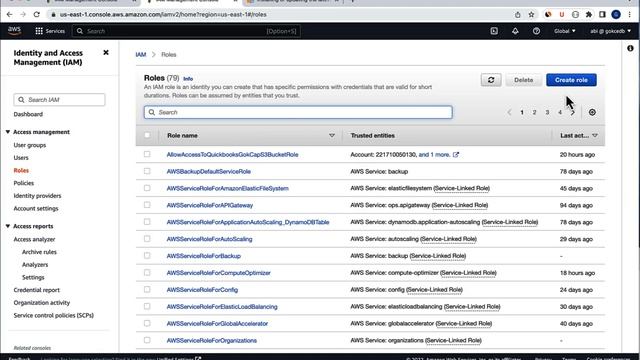Open Archive rules in sidebar
This screenshot has height=360, width=640.
point(39,252)
